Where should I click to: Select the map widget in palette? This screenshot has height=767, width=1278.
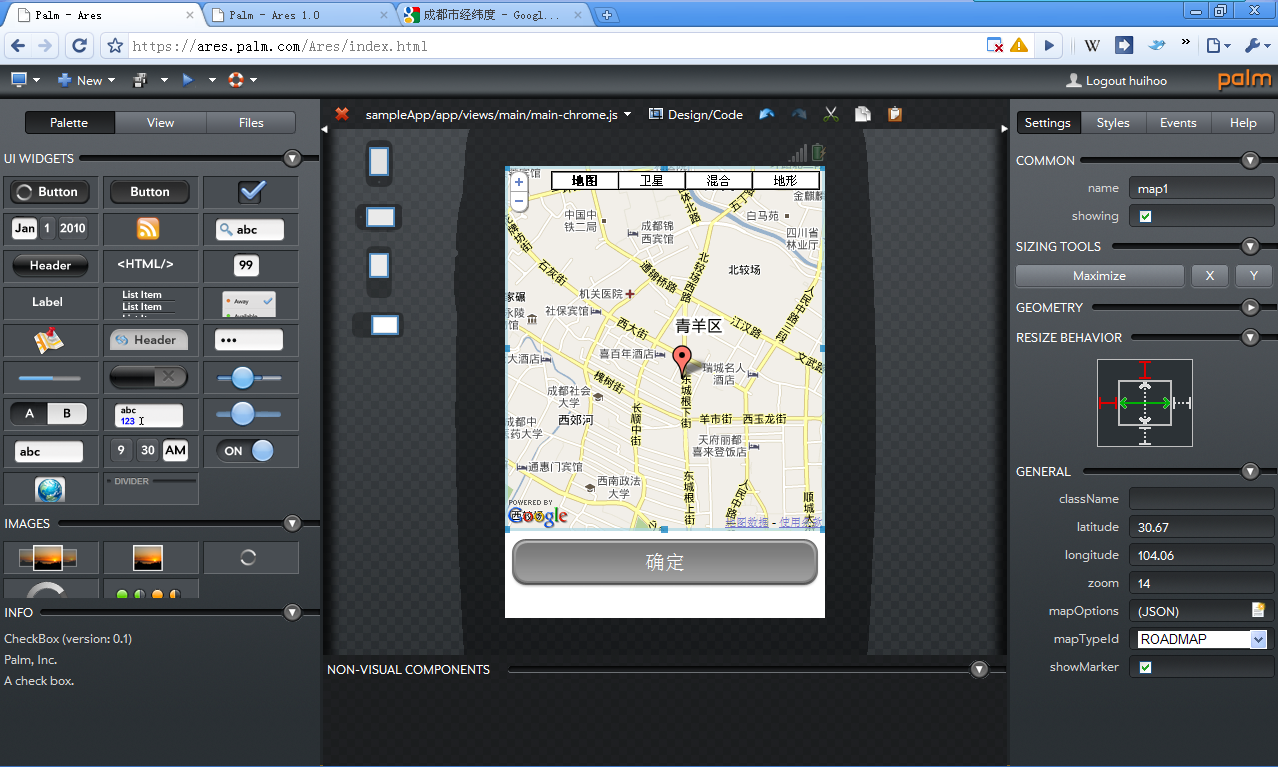[x=49, y=341]
